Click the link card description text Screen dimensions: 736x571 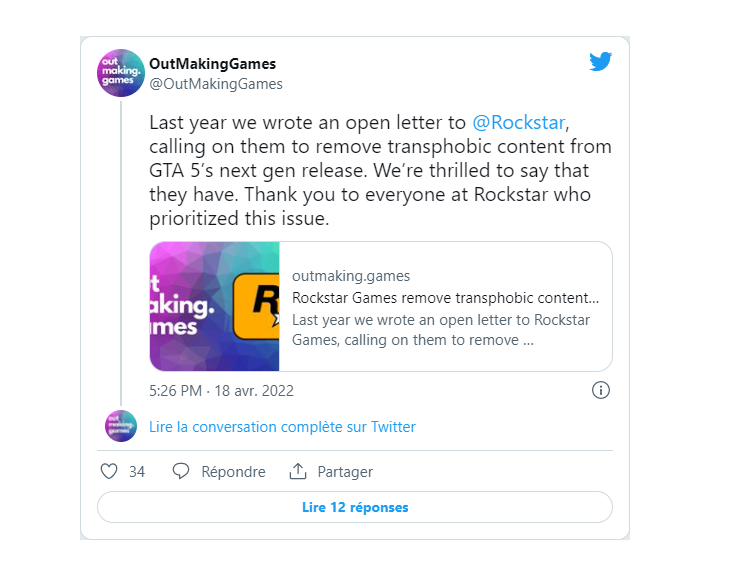pyautogui.click(x=441, y=330)
